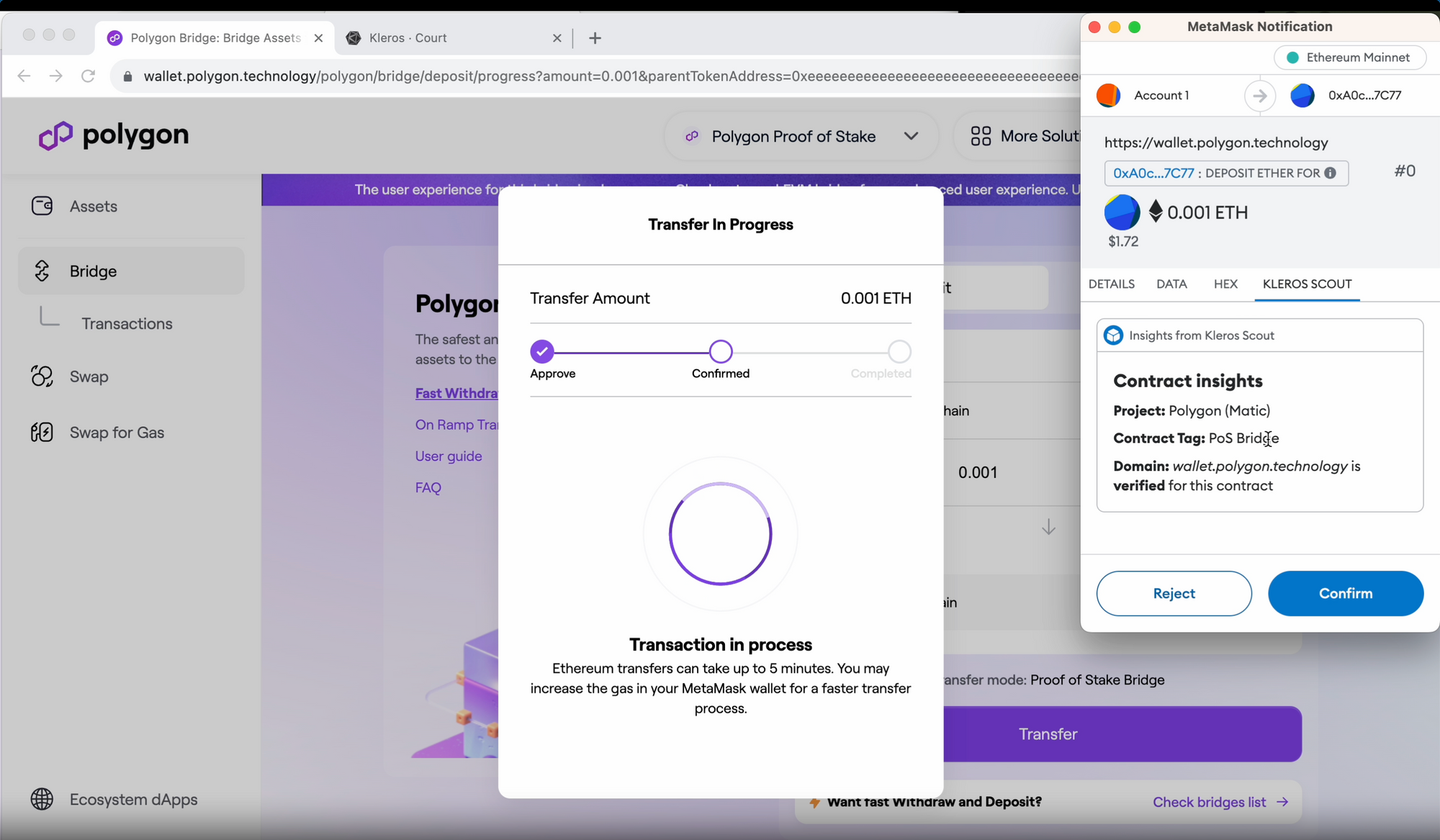Click the More Solutions grid icon
The width and height of the screenshot is (1440, 840).
981,136
